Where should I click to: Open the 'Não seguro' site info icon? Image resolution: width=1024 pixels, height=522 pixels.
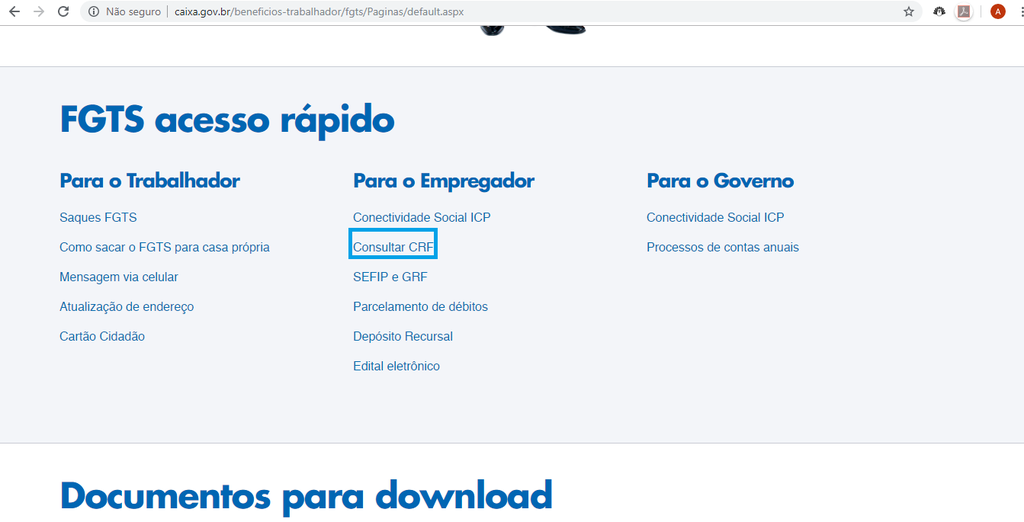[x=94, y=12]
